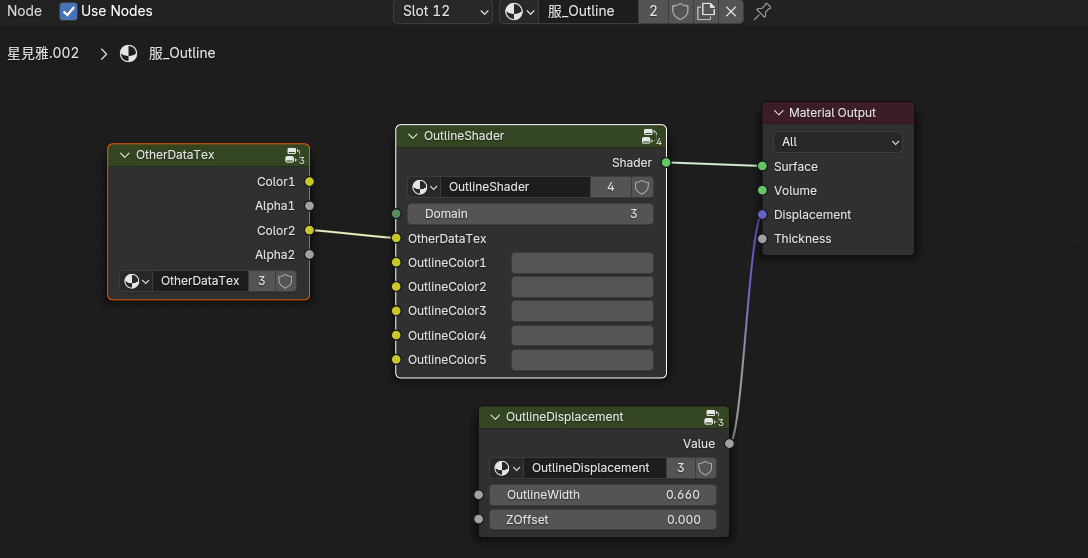Click the node group icon on OutlineShader header

(651, 136)
